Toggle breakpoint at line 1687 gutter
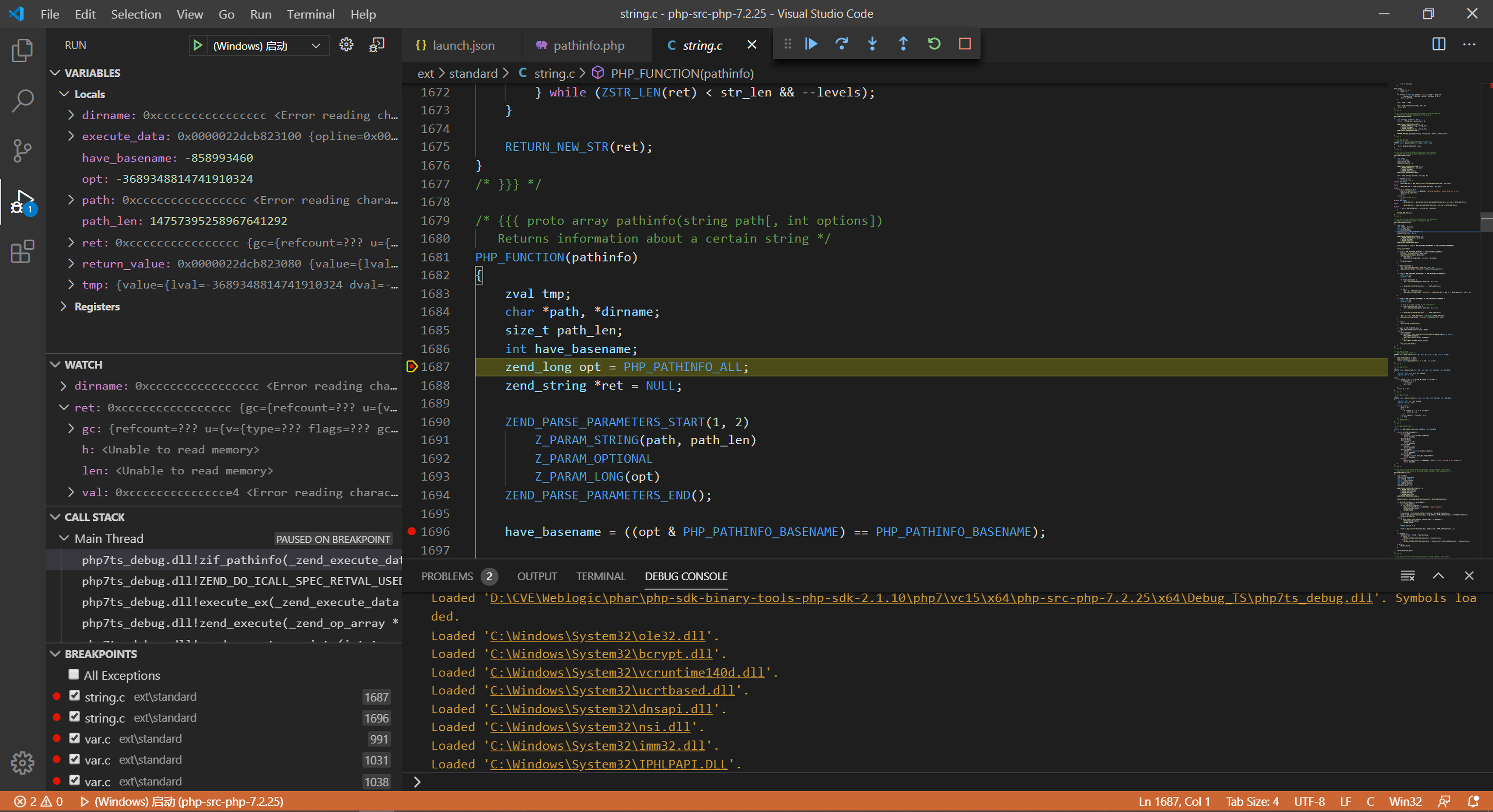1493x812 pixels. coord(412,366)
